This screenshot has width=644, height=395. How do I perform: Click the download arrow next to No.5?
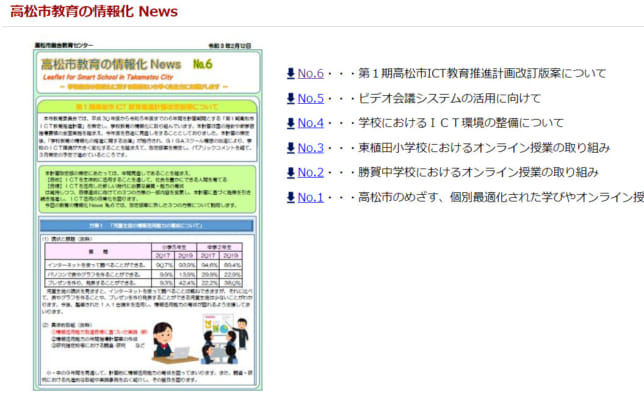290,98
